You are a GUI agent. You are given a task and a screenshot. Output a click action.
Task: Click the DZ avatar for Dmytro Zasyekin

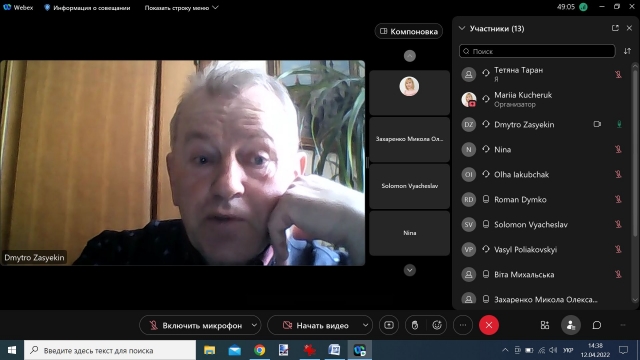[x=469, y=124]
